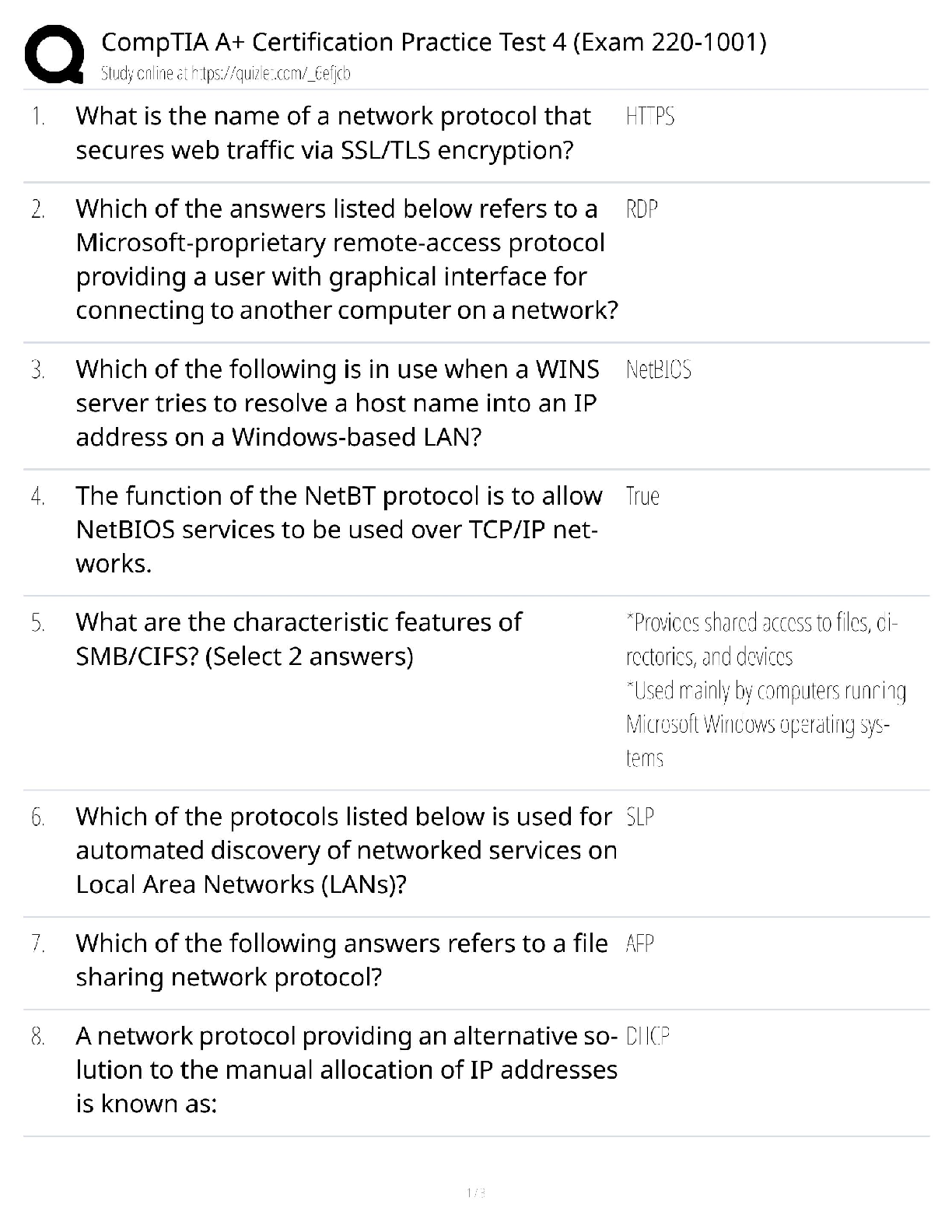Viewport: 952px width, 1232px height.
Task: Click the HTTPS answer
Action: (649, 117)
